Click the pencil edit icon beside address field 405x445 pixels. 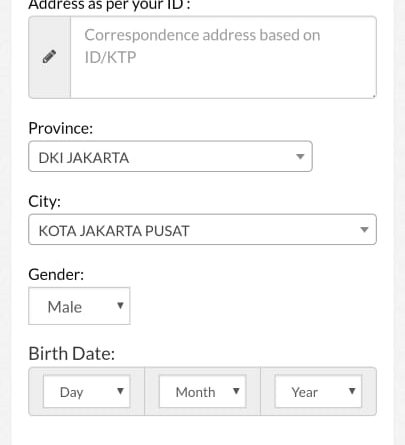(49, 57)
